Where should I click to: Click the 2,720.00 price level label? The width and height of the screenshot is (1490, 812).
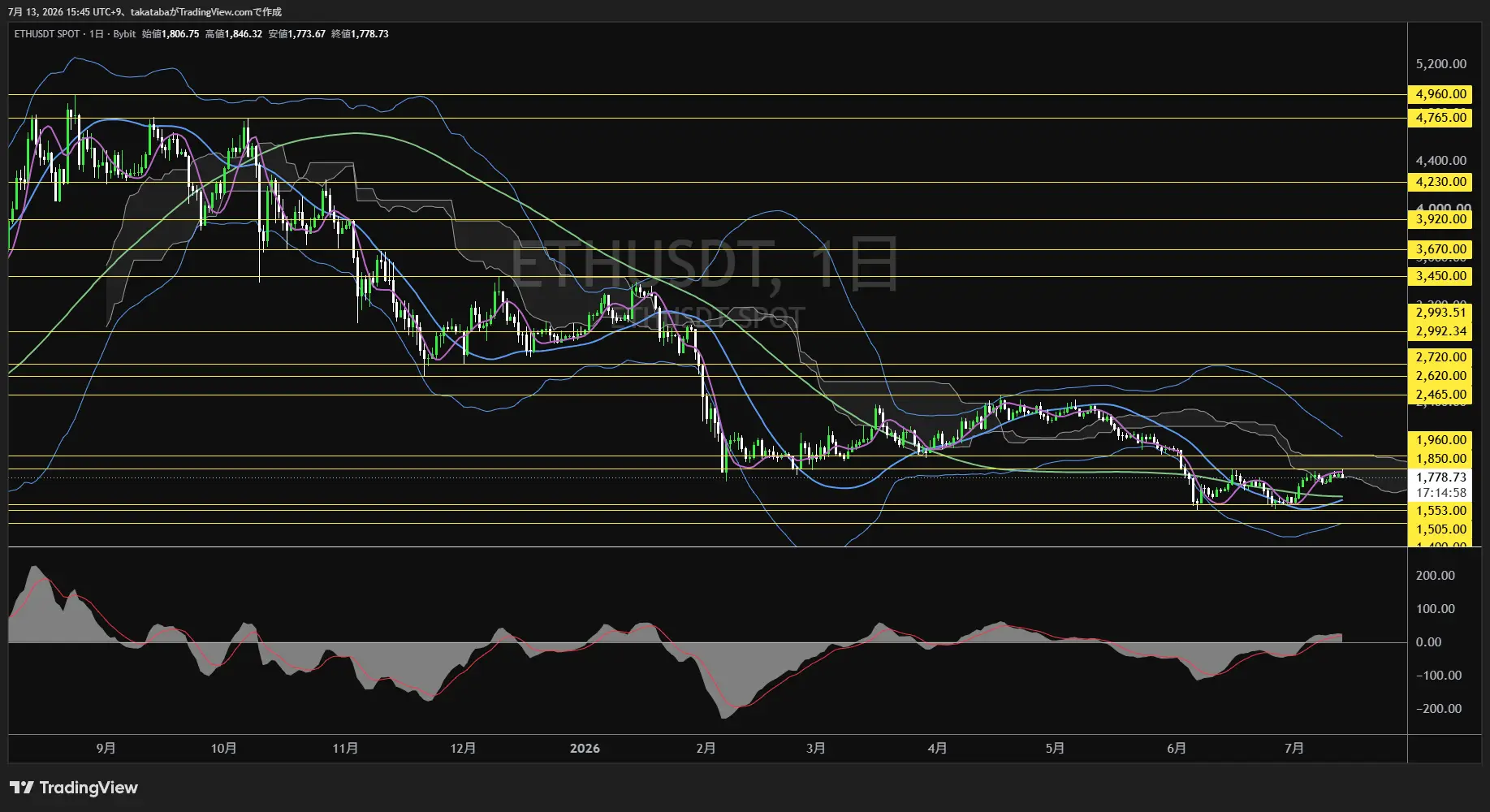pyautogui.click(x=1440, y=357)
